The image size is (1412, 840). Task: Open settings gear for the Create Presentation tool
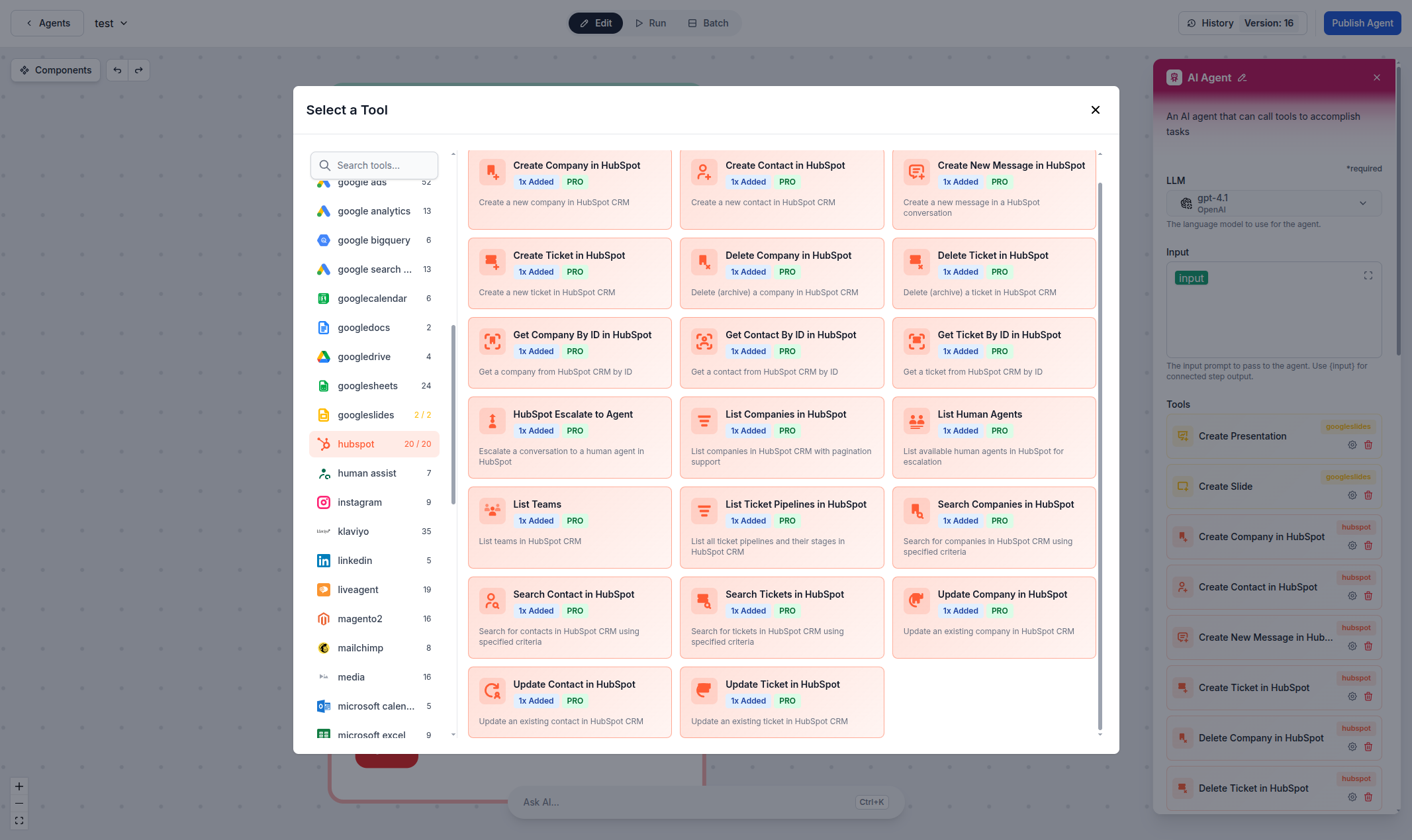click(x=1352, y=445)
